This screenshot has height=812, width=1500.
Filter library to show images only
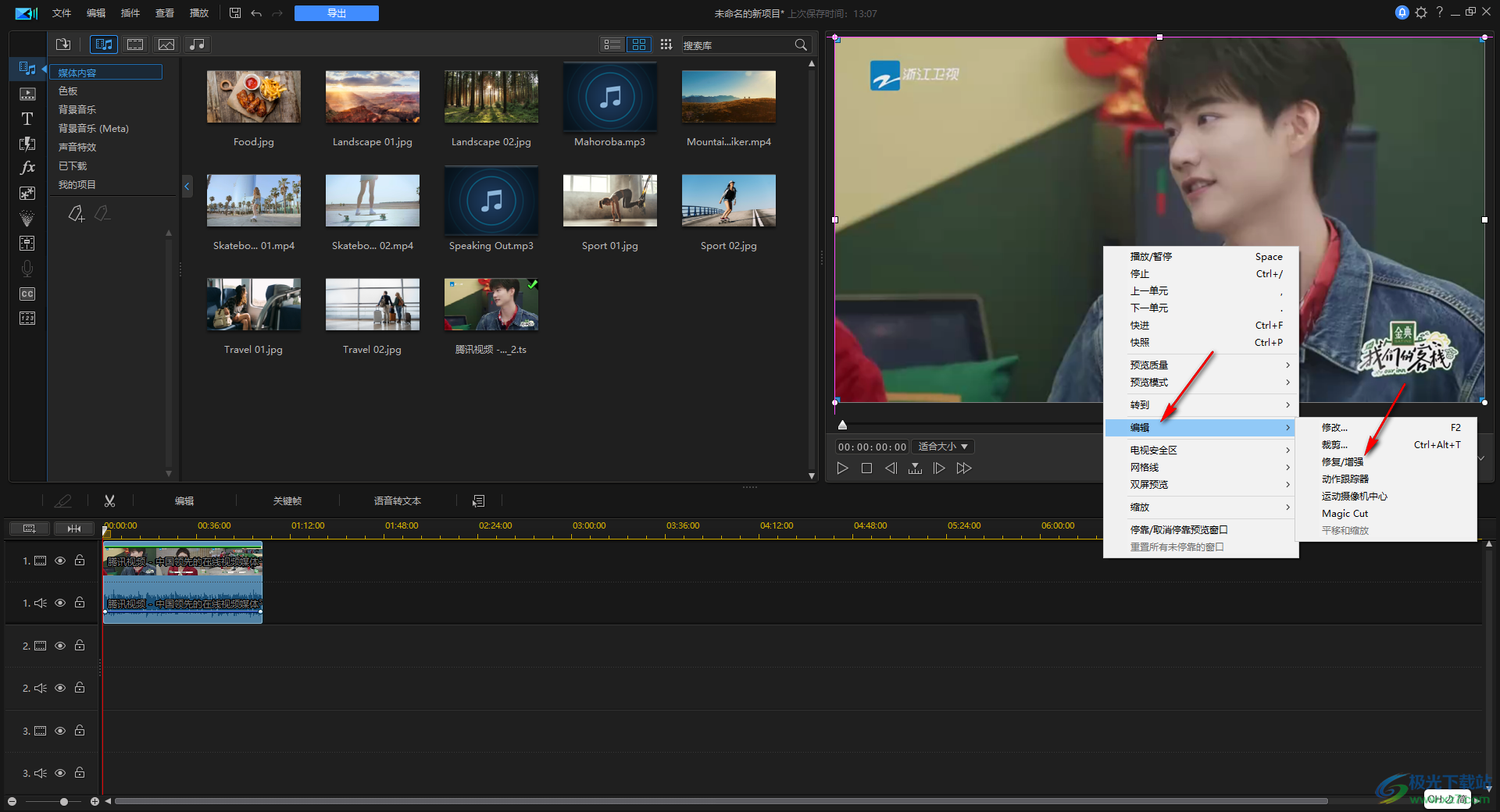pos(166,45)
